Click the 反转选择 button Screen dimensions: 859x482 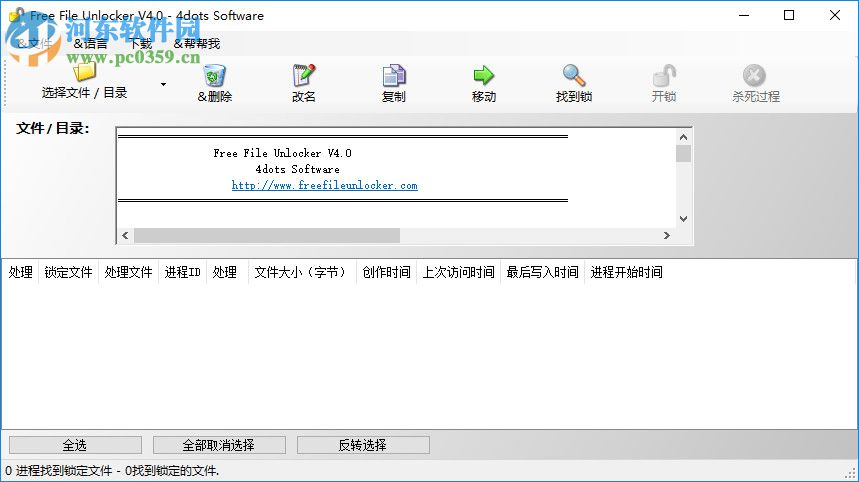coord(363,445)
